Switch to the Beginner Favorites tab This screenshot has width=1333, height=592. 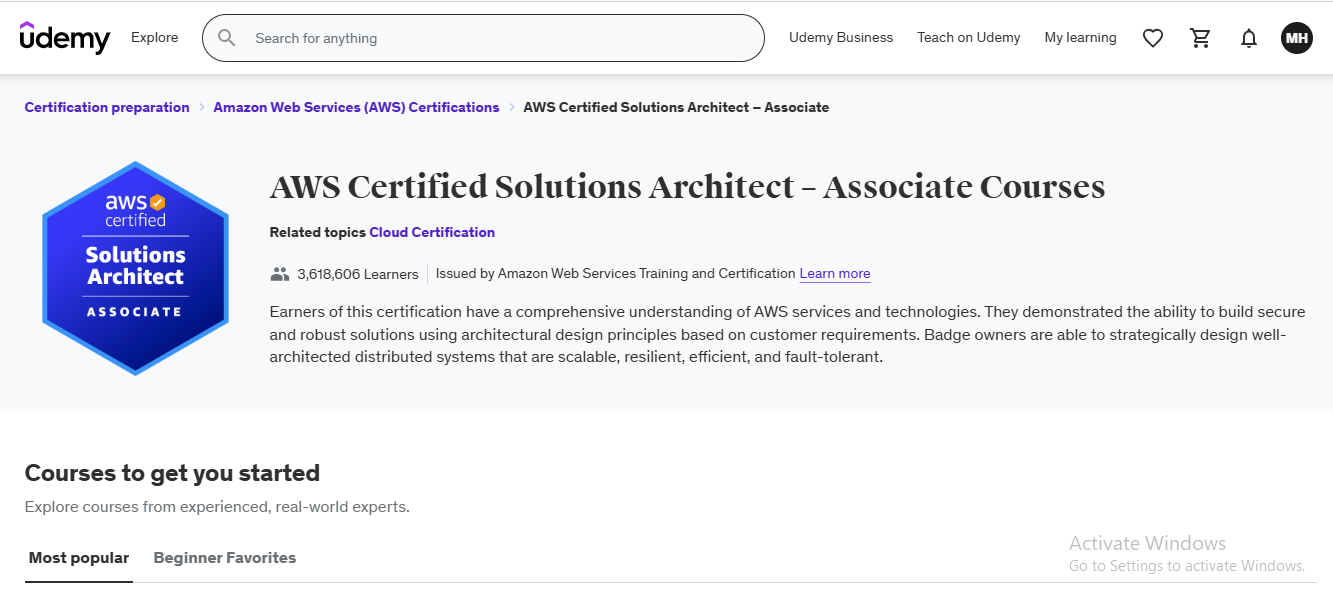click(225, 558)
